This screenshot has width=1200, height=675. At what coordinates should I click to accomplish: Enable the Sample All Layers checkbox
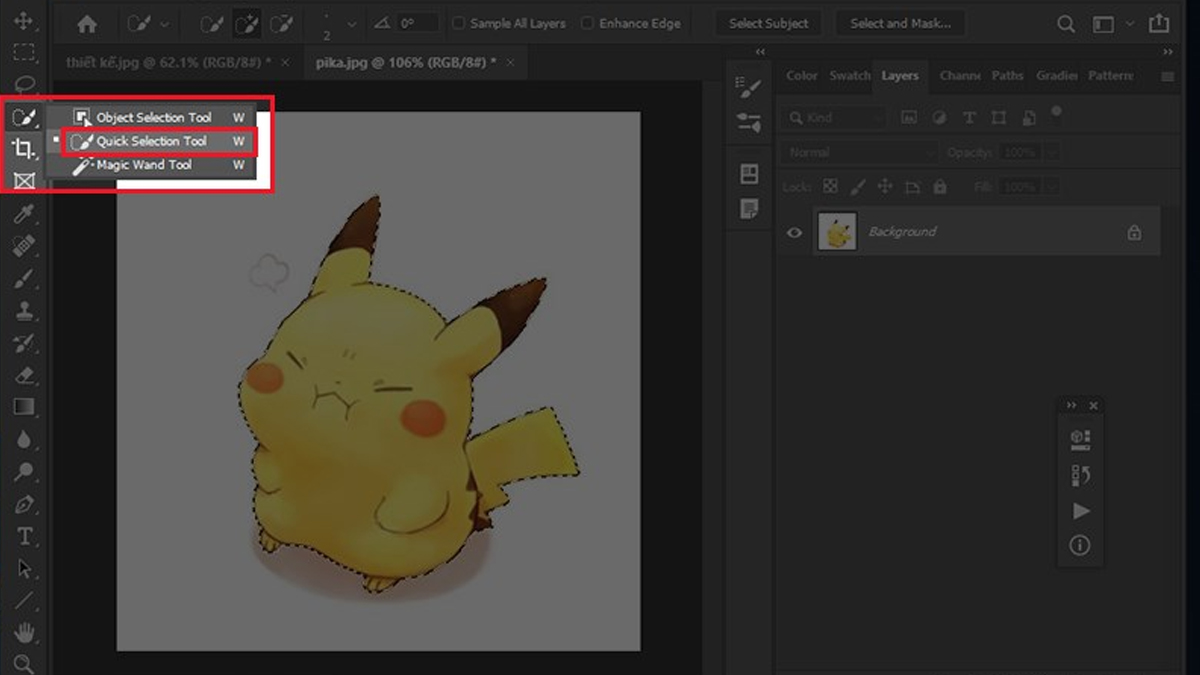click(x=459, y=23)
